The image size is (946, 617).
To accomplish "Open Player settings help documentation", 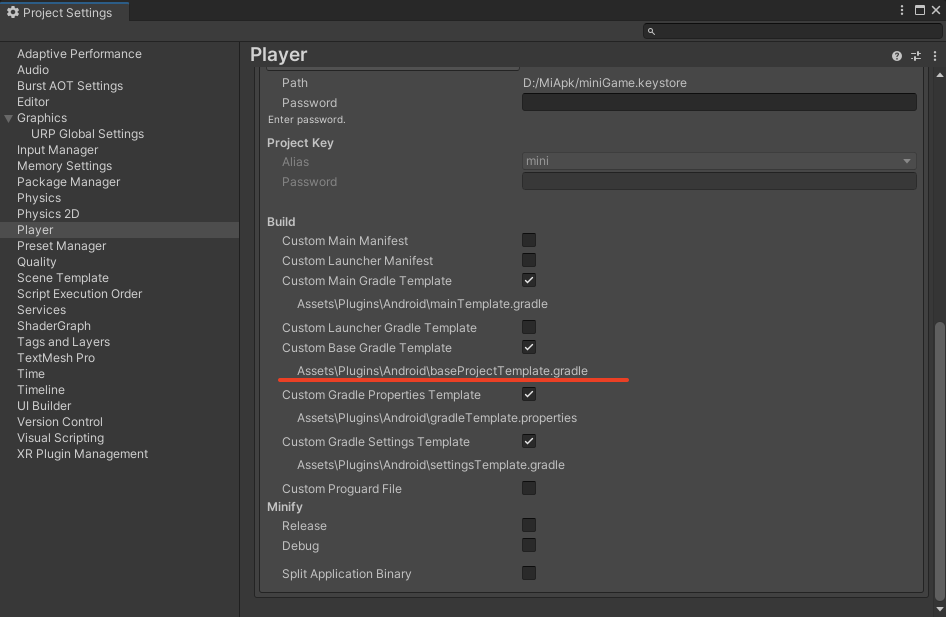I will [x=896, y=56].
